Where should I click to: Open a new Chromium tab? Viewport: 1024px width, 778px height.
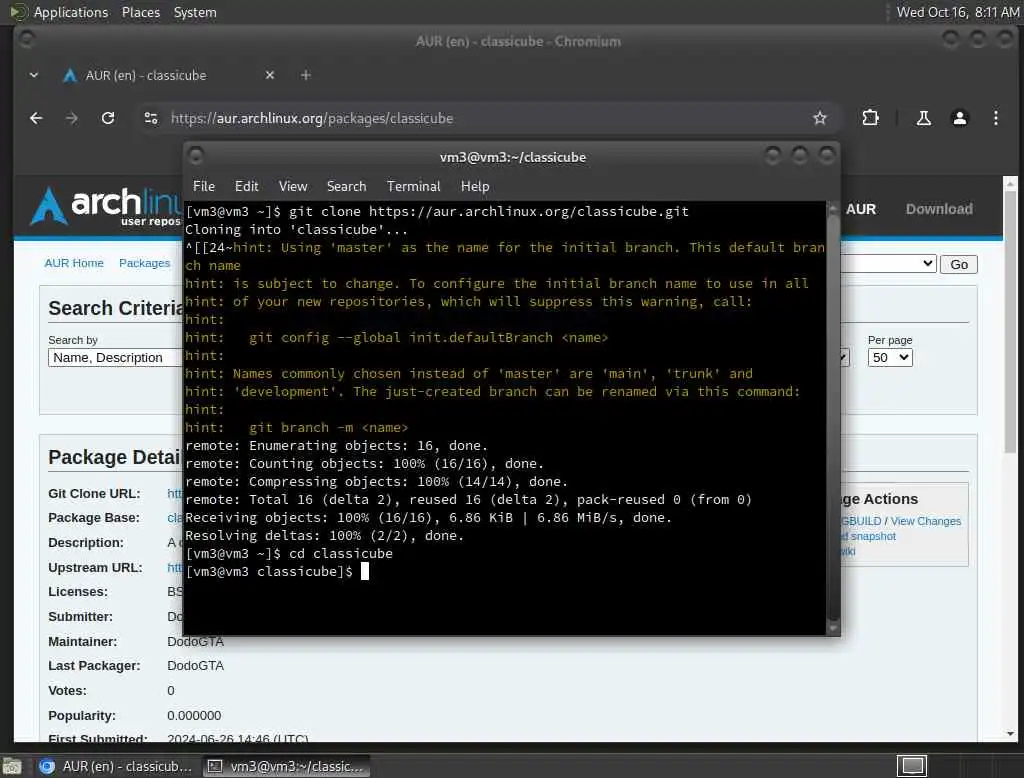tap(306, 75)
